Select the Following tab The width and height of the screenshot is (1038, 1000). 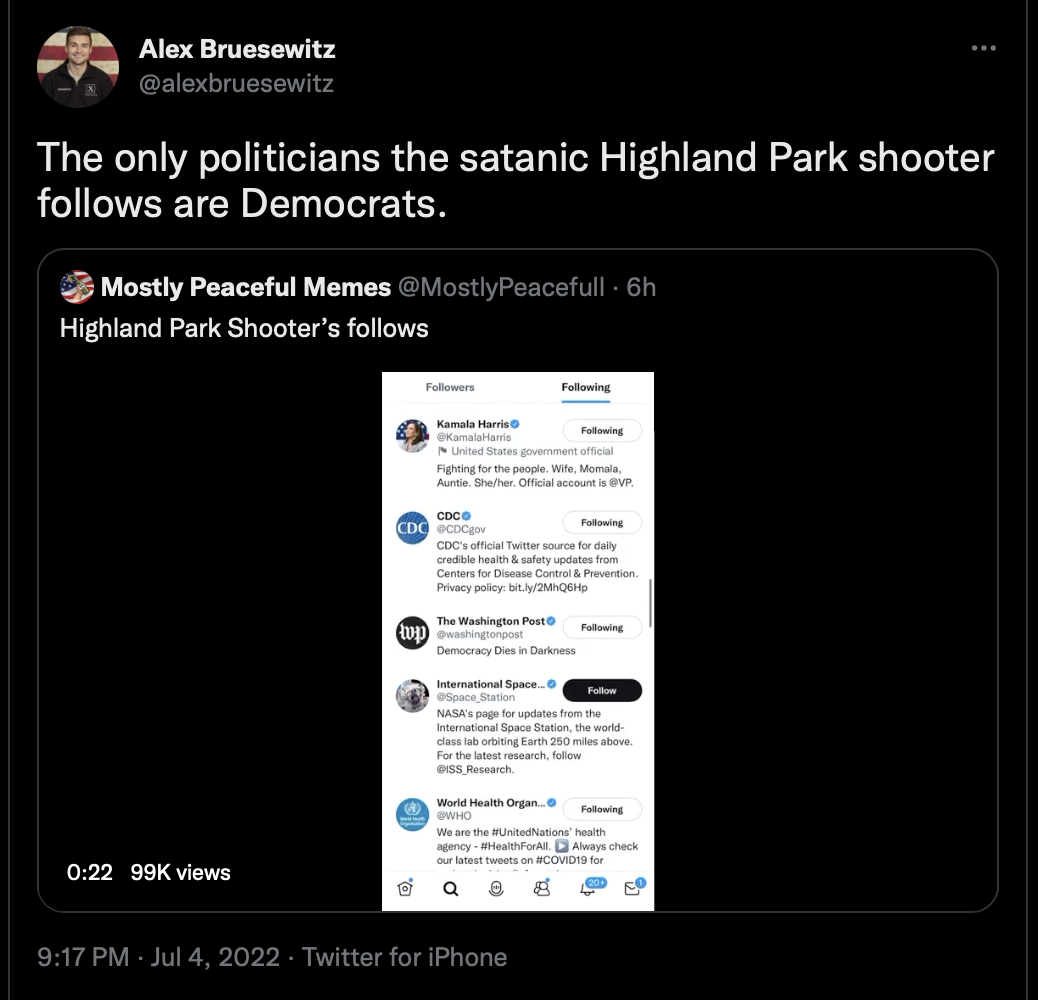pos(586,387)
